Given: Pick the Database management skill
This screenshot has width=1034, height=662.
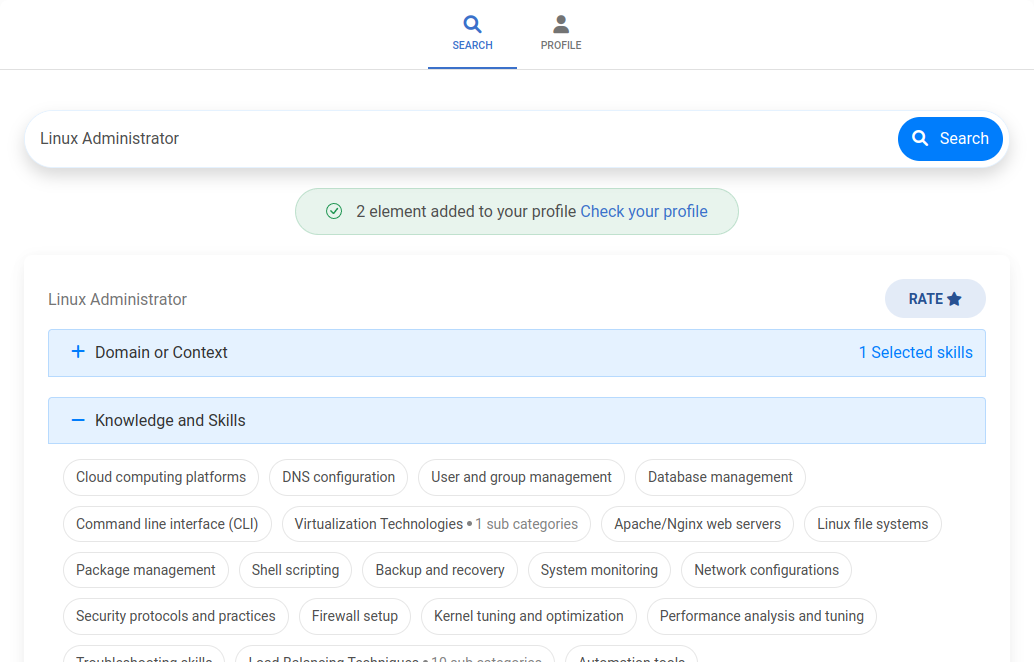Looking at the screenshot, I should [720, 477].
